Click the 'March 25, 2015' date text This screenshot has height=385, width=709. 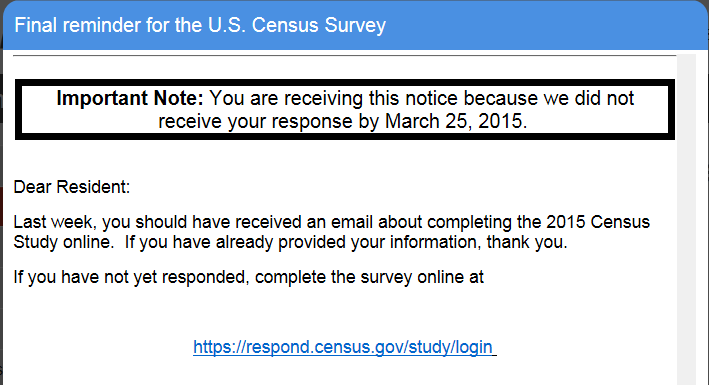(454, 121)
